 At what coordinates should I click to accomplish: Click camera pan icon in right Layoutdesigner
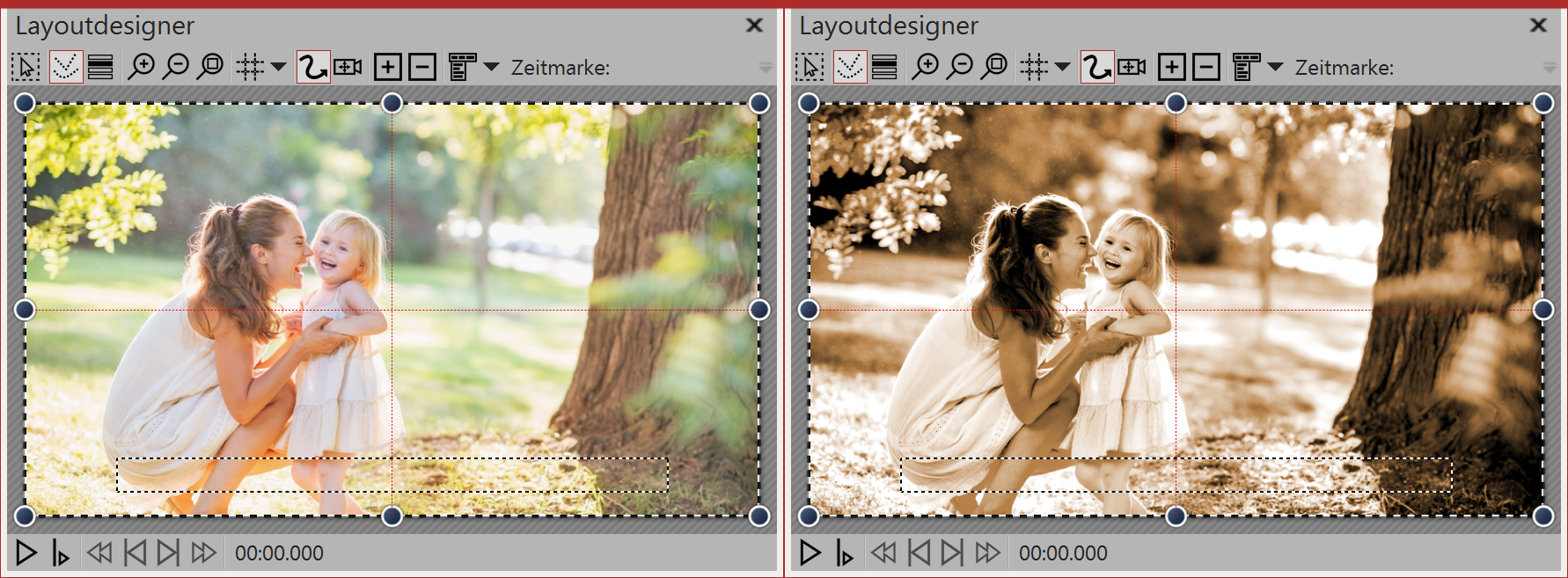click(1132, 67)
